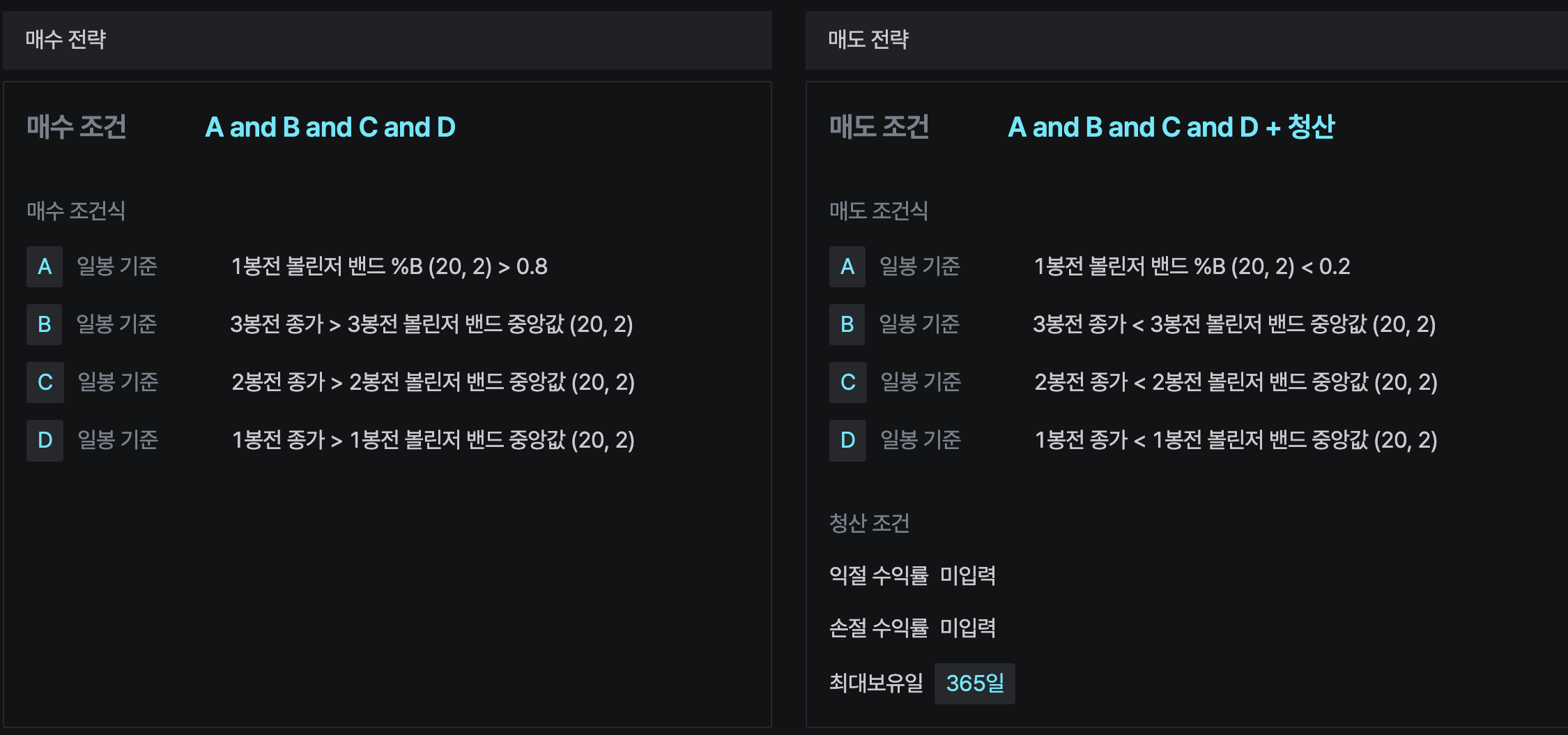Click the sell formula ending with "+ 청산"
Viewport: 1568px width, 735px height.
(x=1171, y=128)
